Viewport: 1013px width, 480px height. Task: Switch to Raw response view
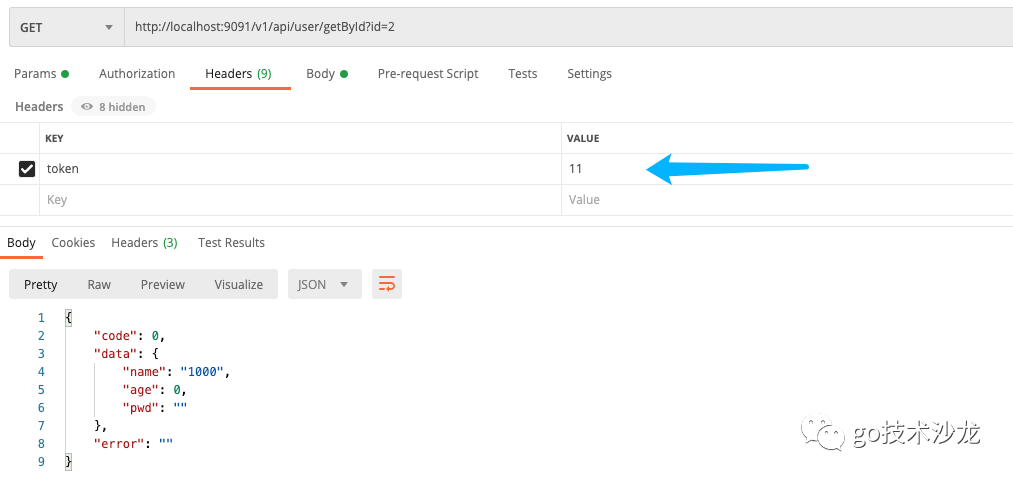point(99,284)
